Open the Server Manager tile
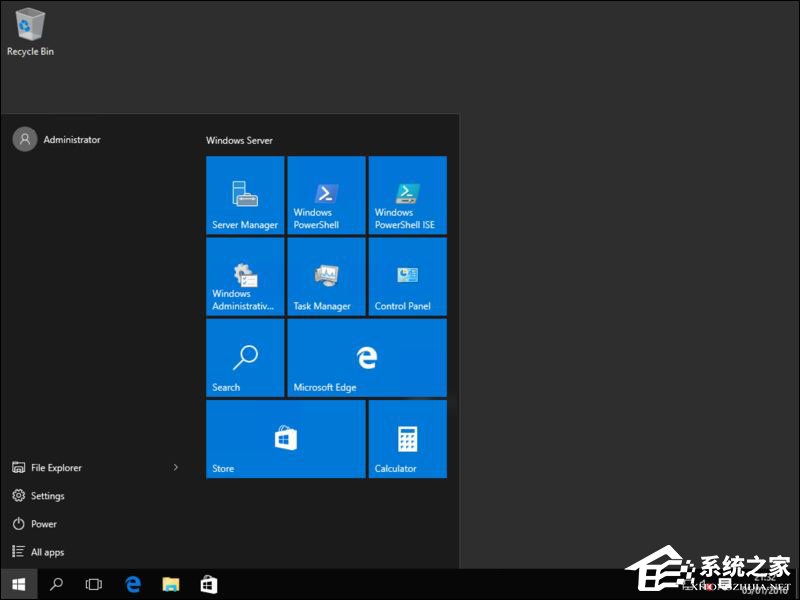The height and width of the screenshot is (600, 800). click(245, 194)
